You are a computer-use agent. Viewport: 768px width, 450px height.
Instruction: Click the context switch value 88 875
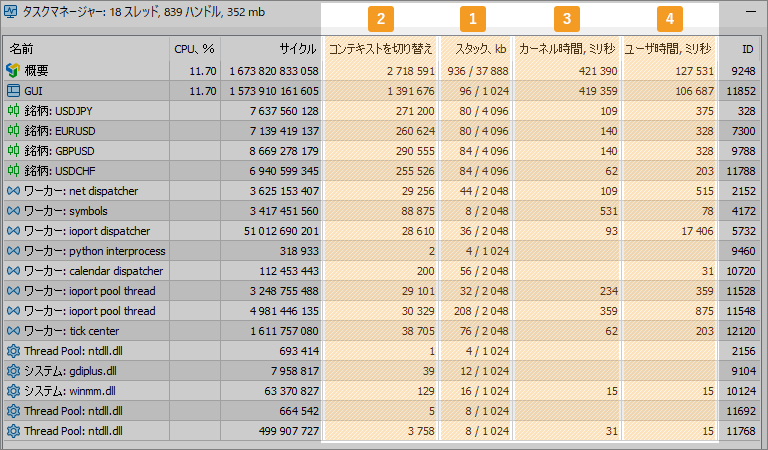(418, 211)
